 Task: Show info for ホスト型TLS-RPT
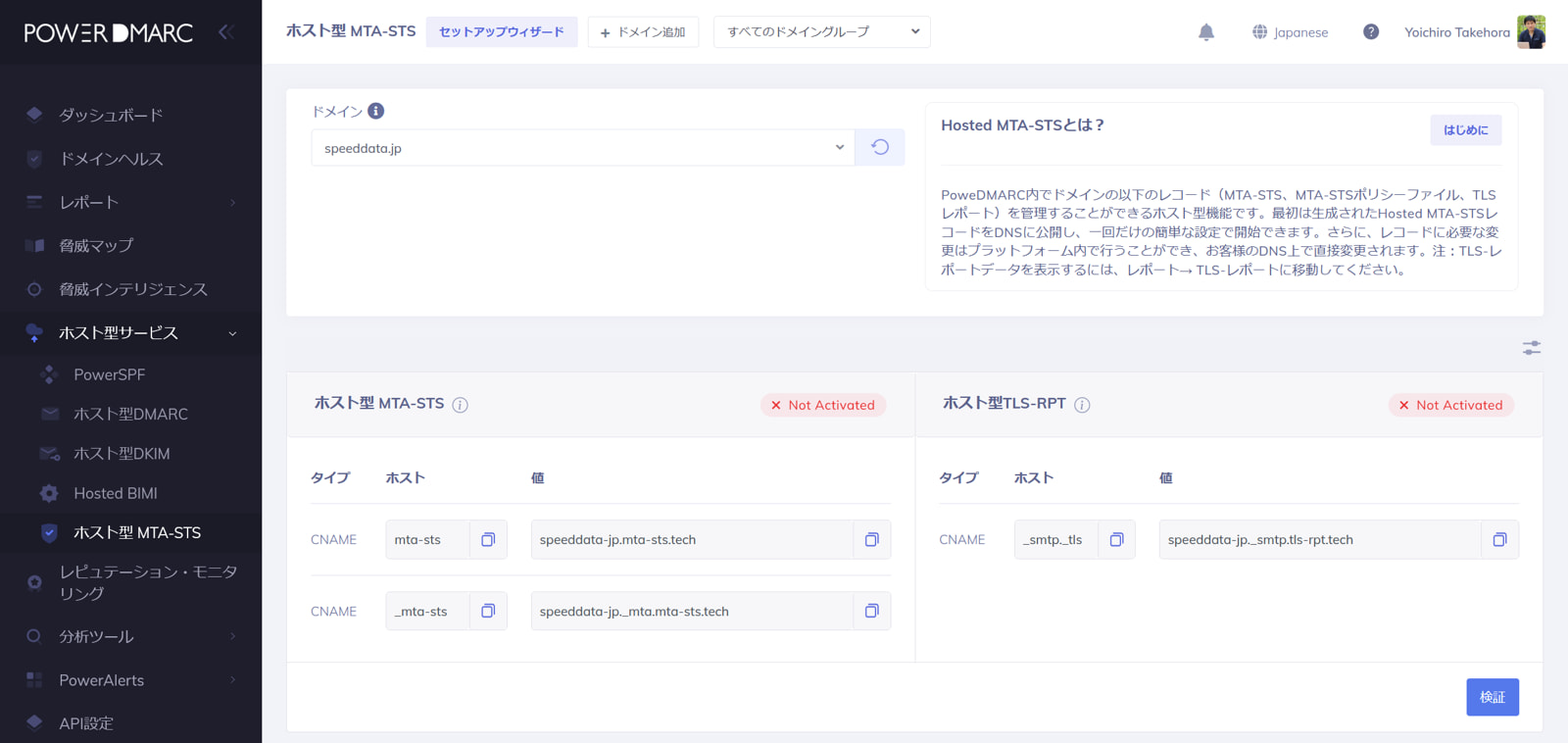pyautogui.click(x=1082, y=405)
